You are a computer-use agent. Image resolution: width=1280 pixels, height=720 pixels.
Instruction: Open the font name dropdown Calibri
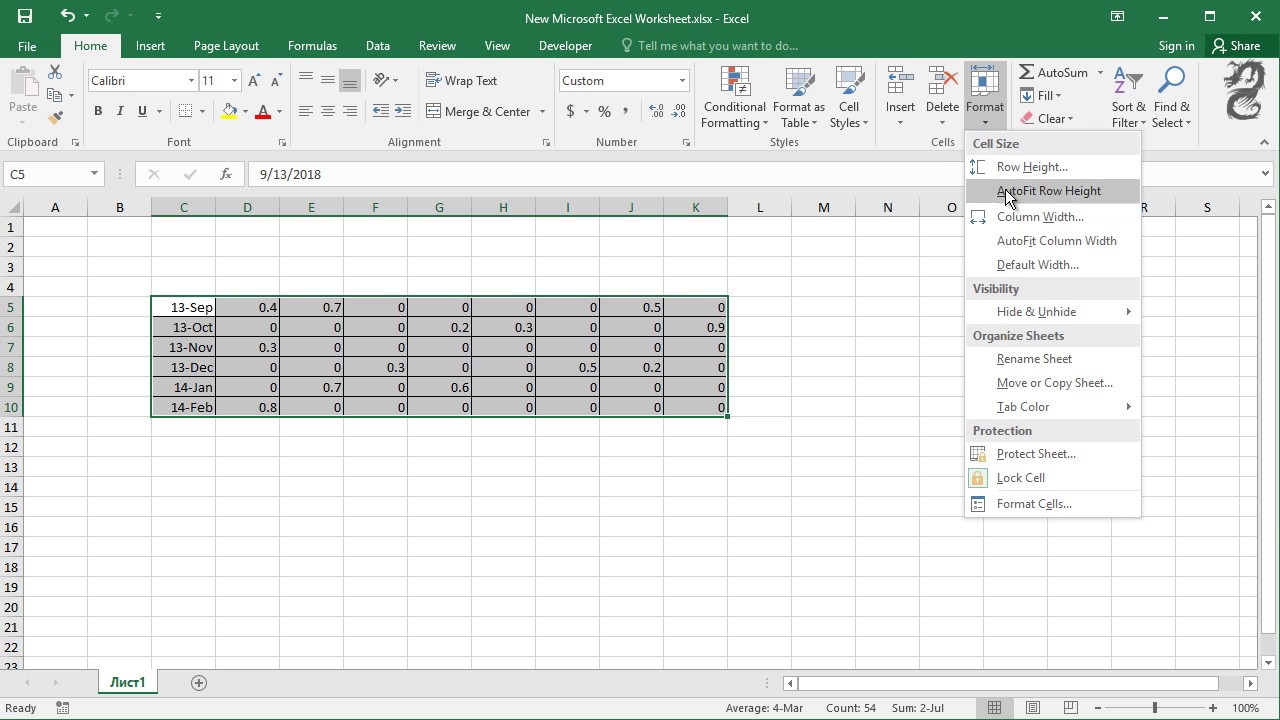point(191,81)
